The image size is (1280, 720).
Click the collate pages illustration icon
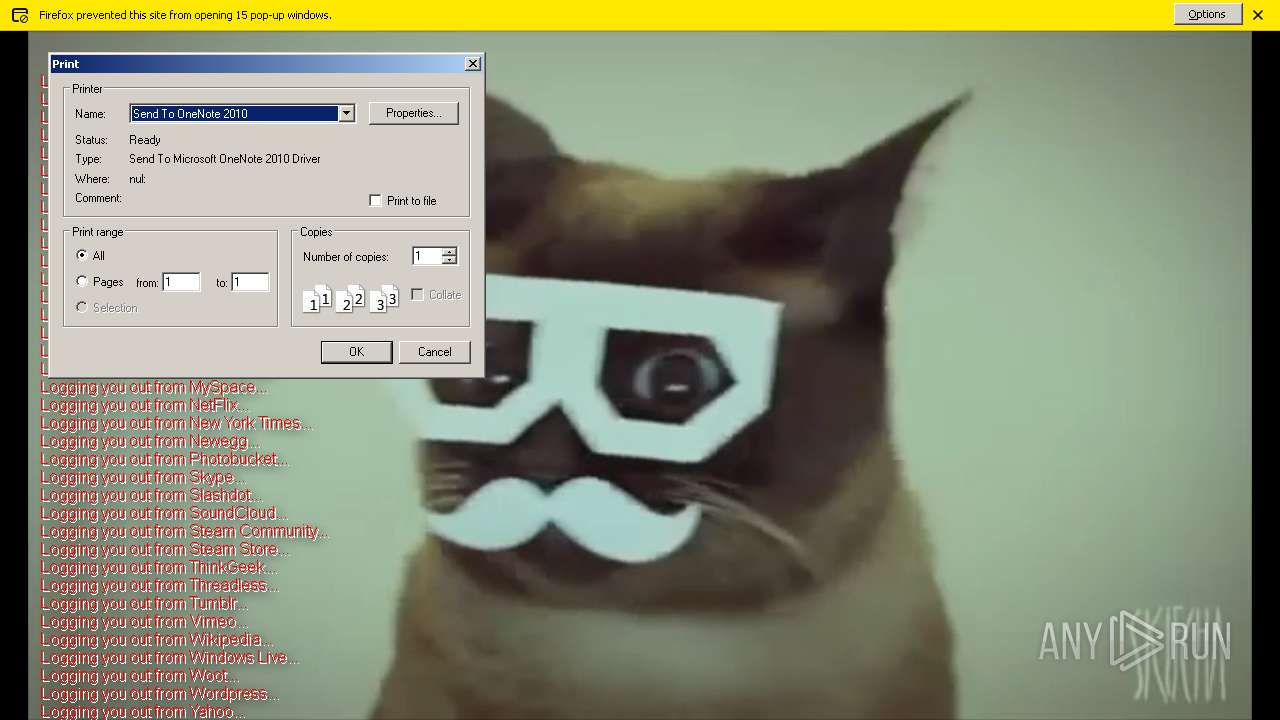point(350,298)
